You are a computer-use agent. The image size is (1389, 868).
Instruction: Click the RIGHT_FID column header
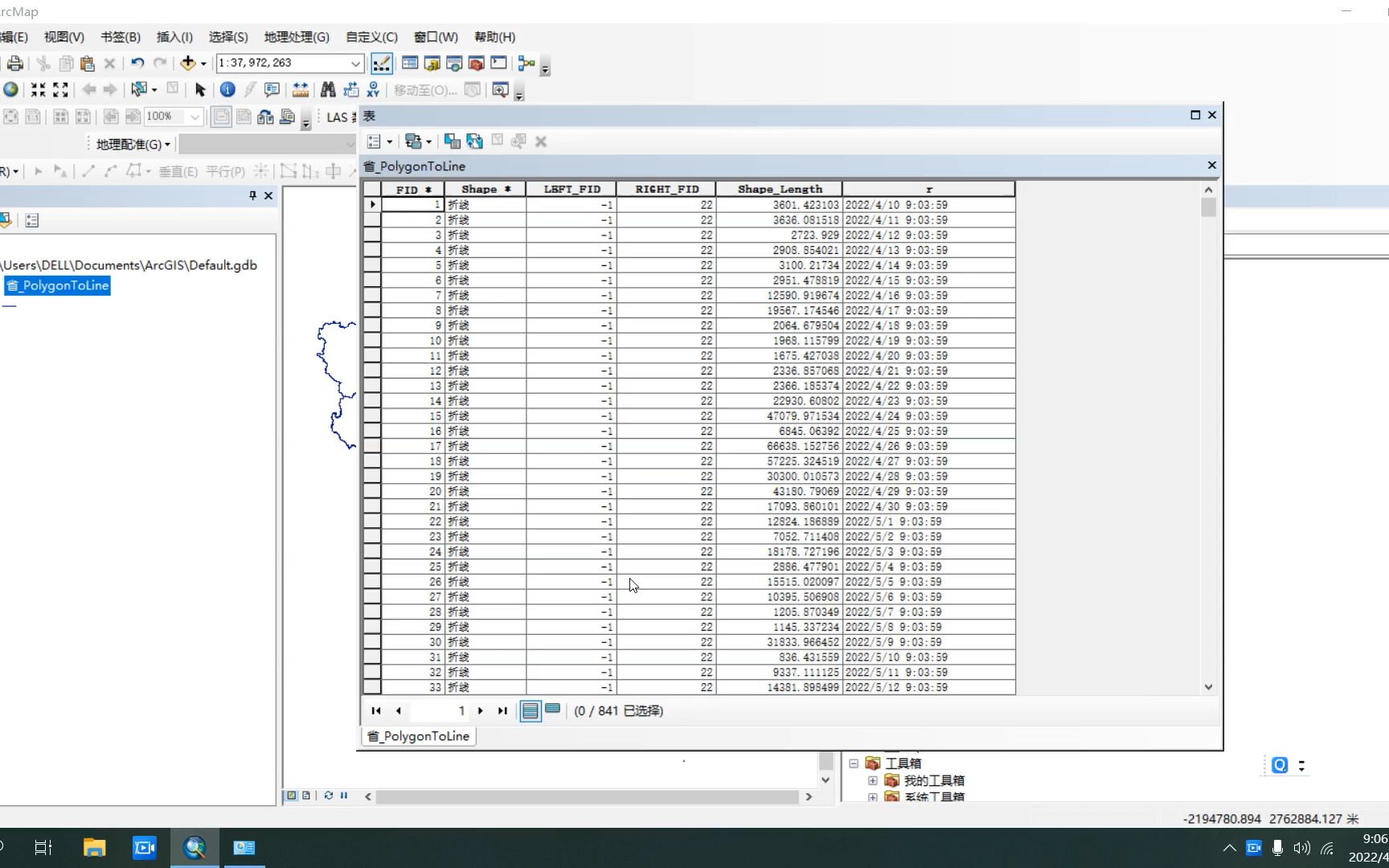(x=666, y=190)
